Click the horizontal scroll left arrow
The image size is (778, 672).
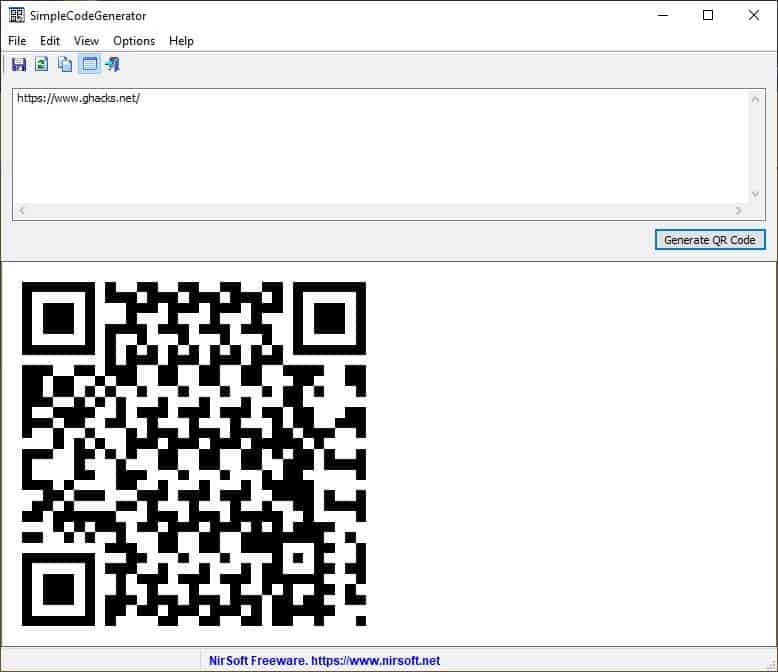click(21, 210)
